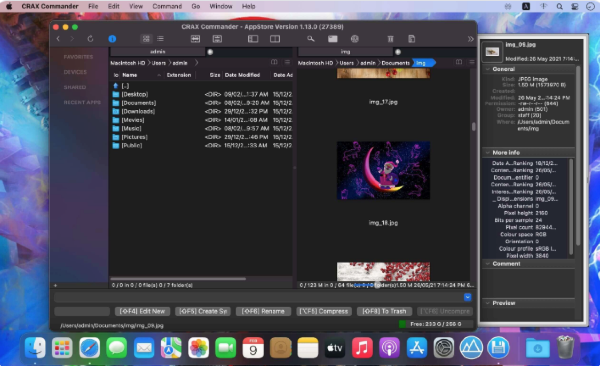Switch to list view mode
The height and width of the screenshot is (366, 600).
pyautogui.click(x=160, y=39)
